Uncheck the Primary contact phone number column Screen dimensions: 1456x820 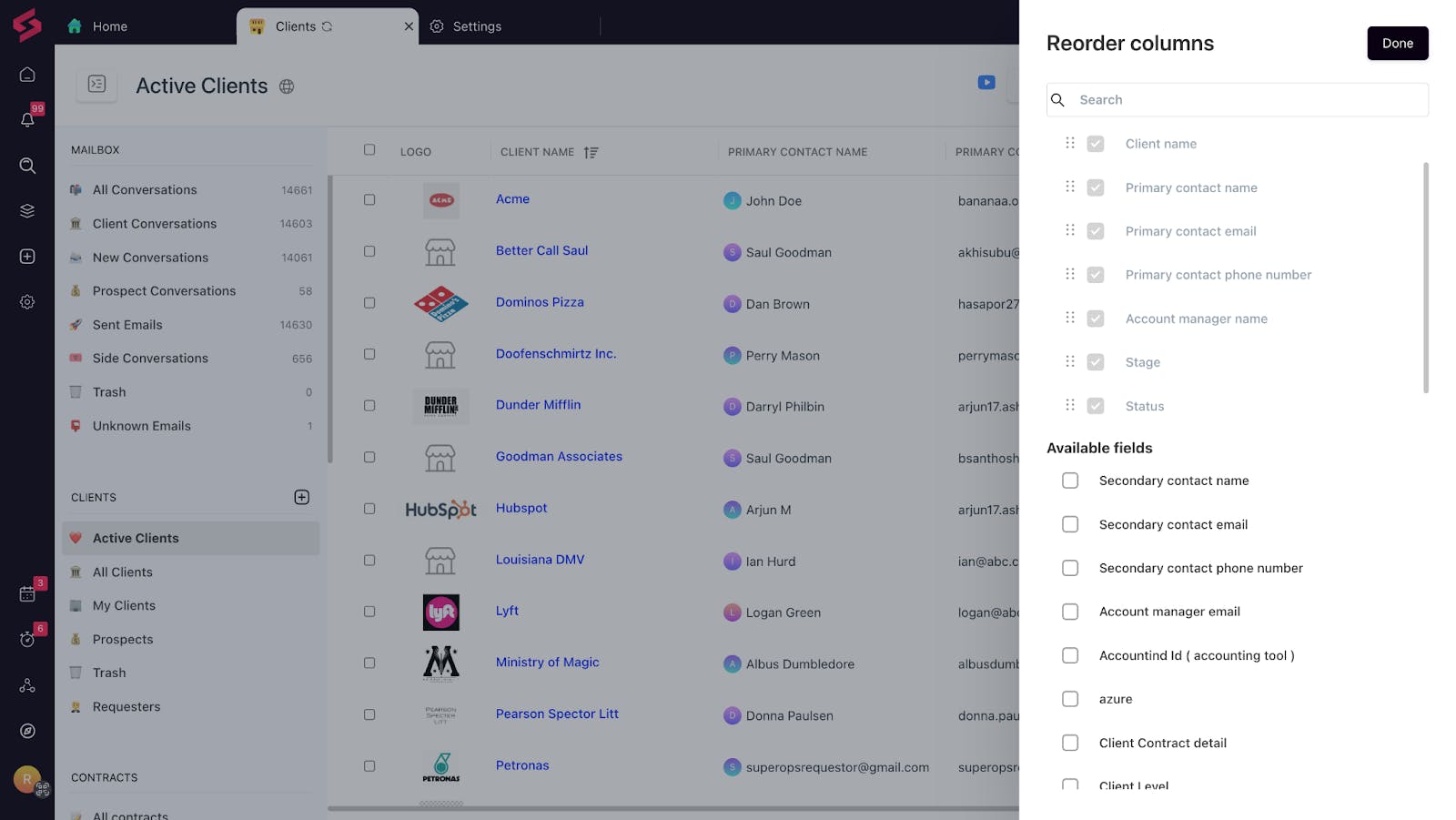pyautogui.click(x=1096, y=275)
